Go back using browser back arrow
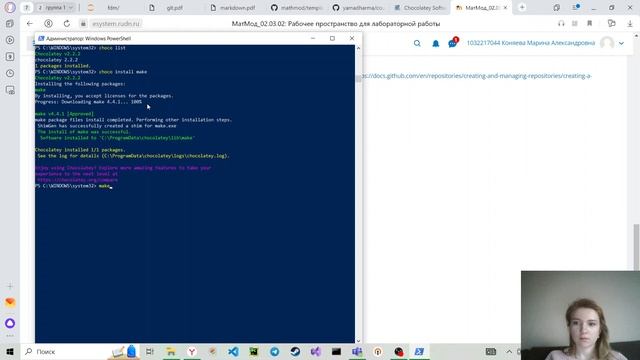This screenshot has height=360, width=640. (29, 24)
